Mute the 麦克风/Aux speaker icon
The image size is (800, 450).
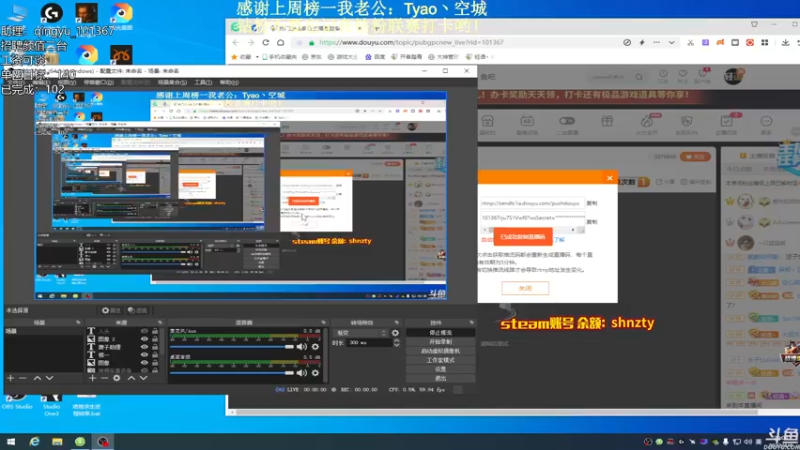[302, 347]
